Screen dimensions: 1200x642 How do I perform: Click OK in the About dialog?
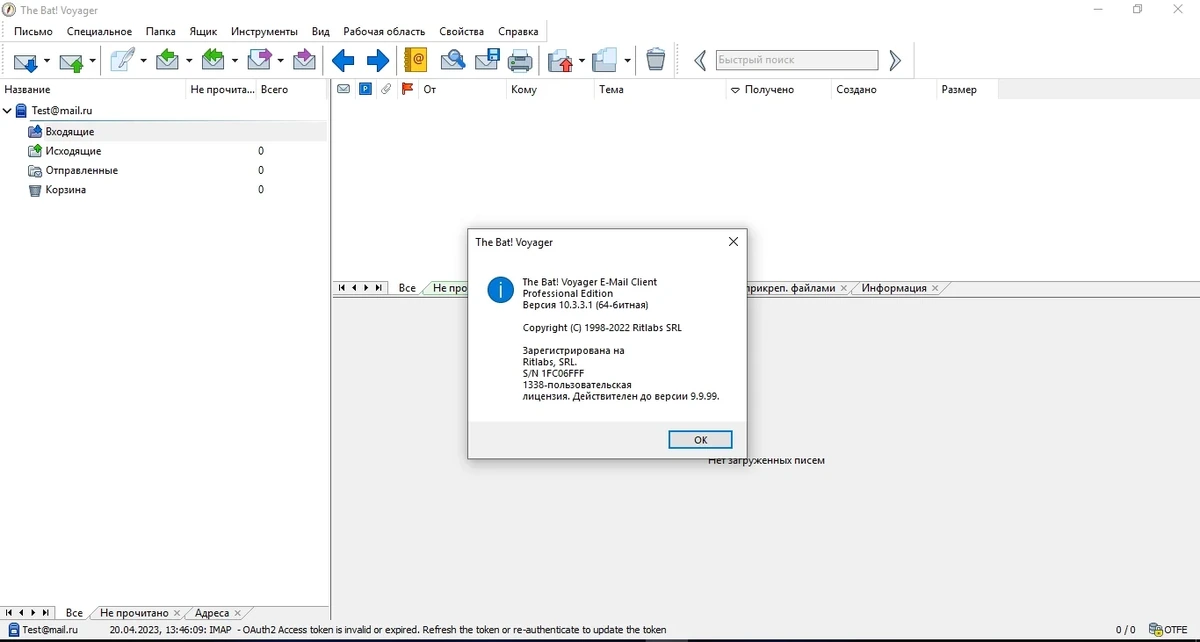[700, 440]
